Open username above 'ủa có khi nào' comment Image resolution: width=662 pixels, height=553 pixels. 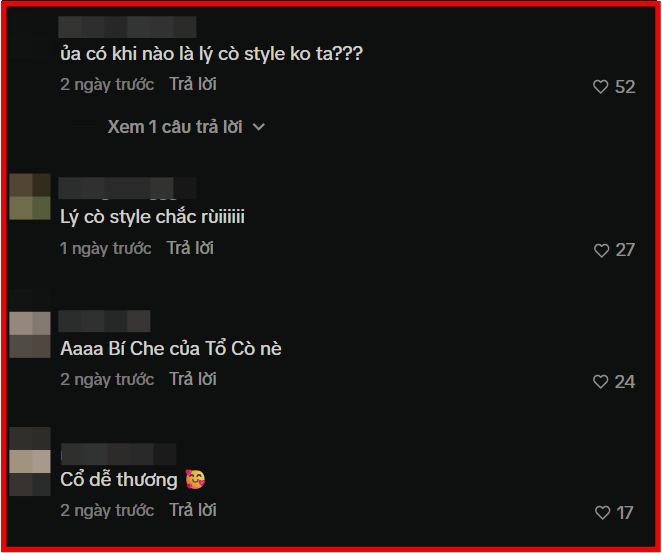click(x=127, y=27)
